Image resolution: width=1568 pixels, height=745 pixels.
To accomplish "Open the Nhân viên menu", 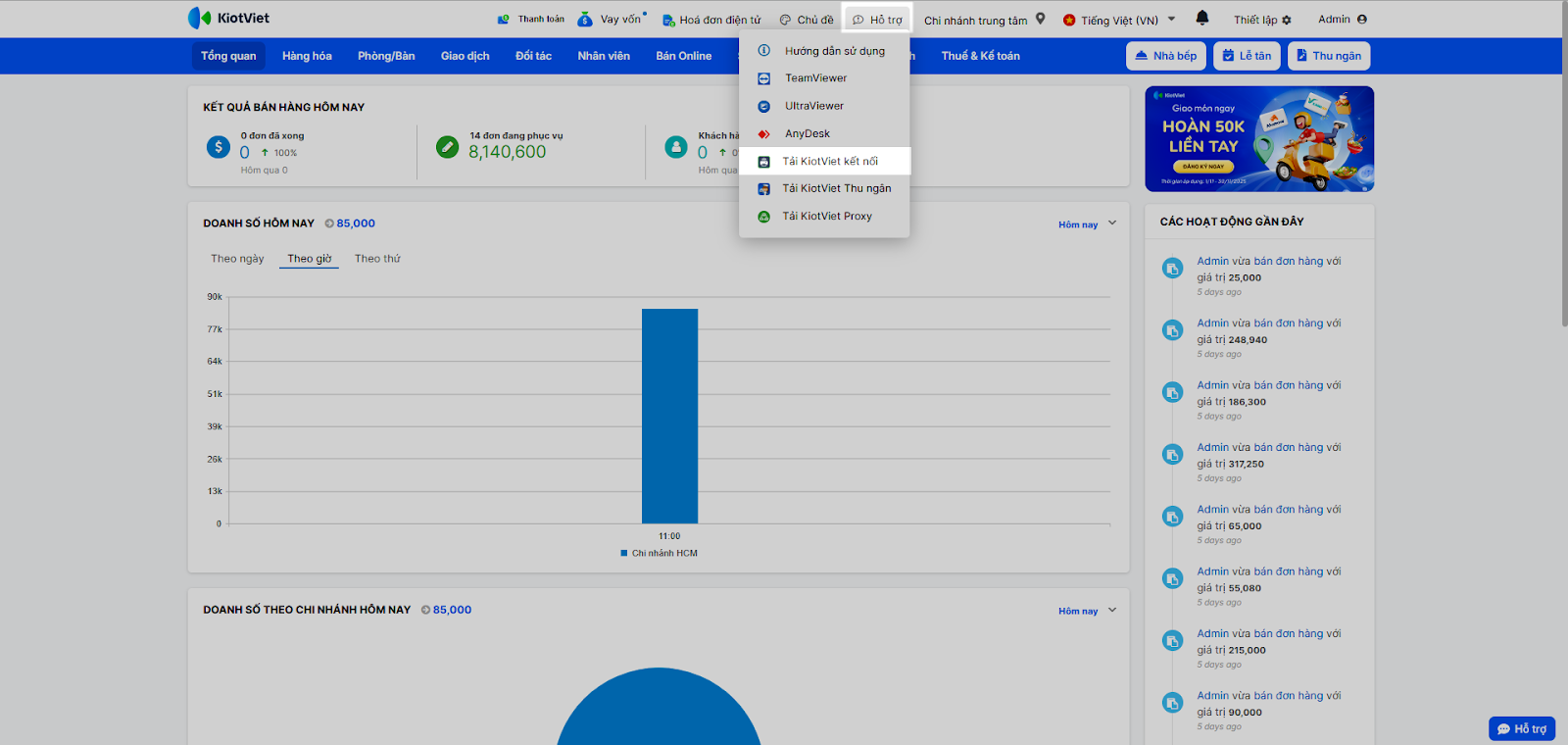I will tap(604, 56).
